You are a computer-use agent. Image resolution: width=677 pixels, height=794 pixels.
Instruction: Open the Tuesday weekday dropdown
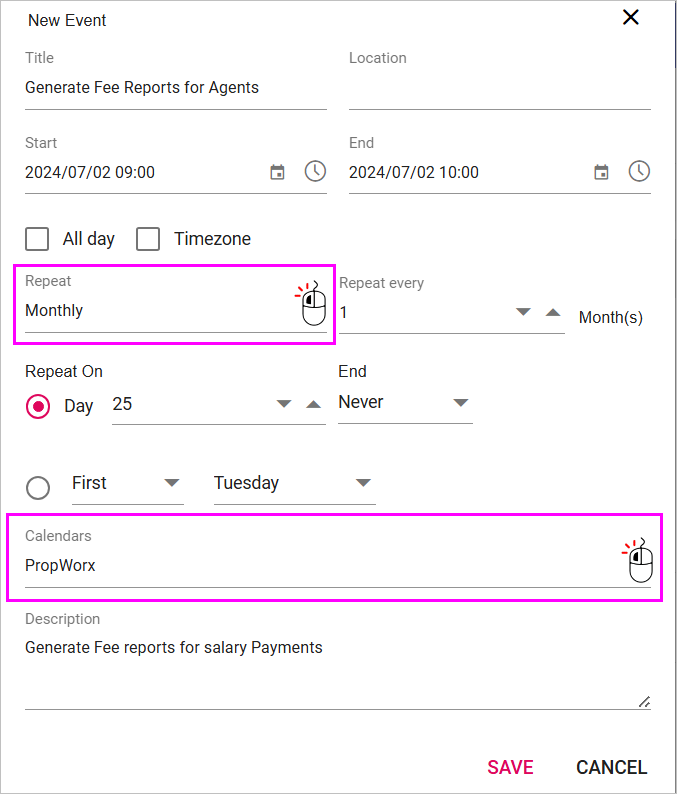point(295,484)
